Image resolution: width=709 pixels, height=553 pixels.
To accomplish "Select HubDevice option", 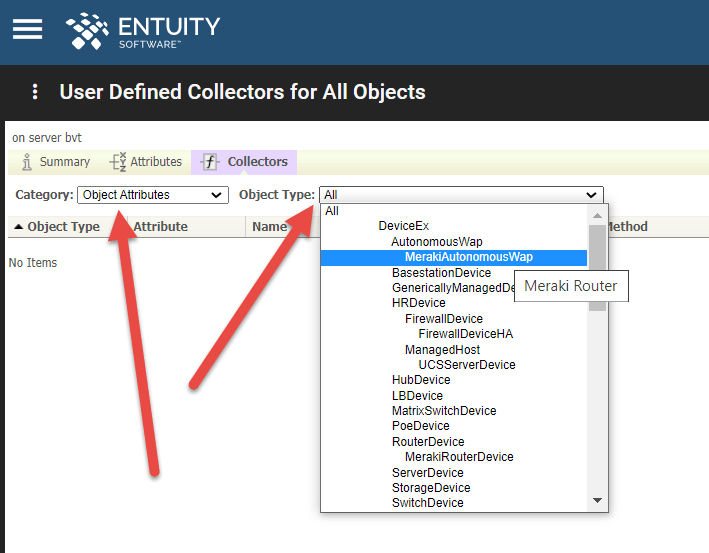I will (x=454, y=379).
